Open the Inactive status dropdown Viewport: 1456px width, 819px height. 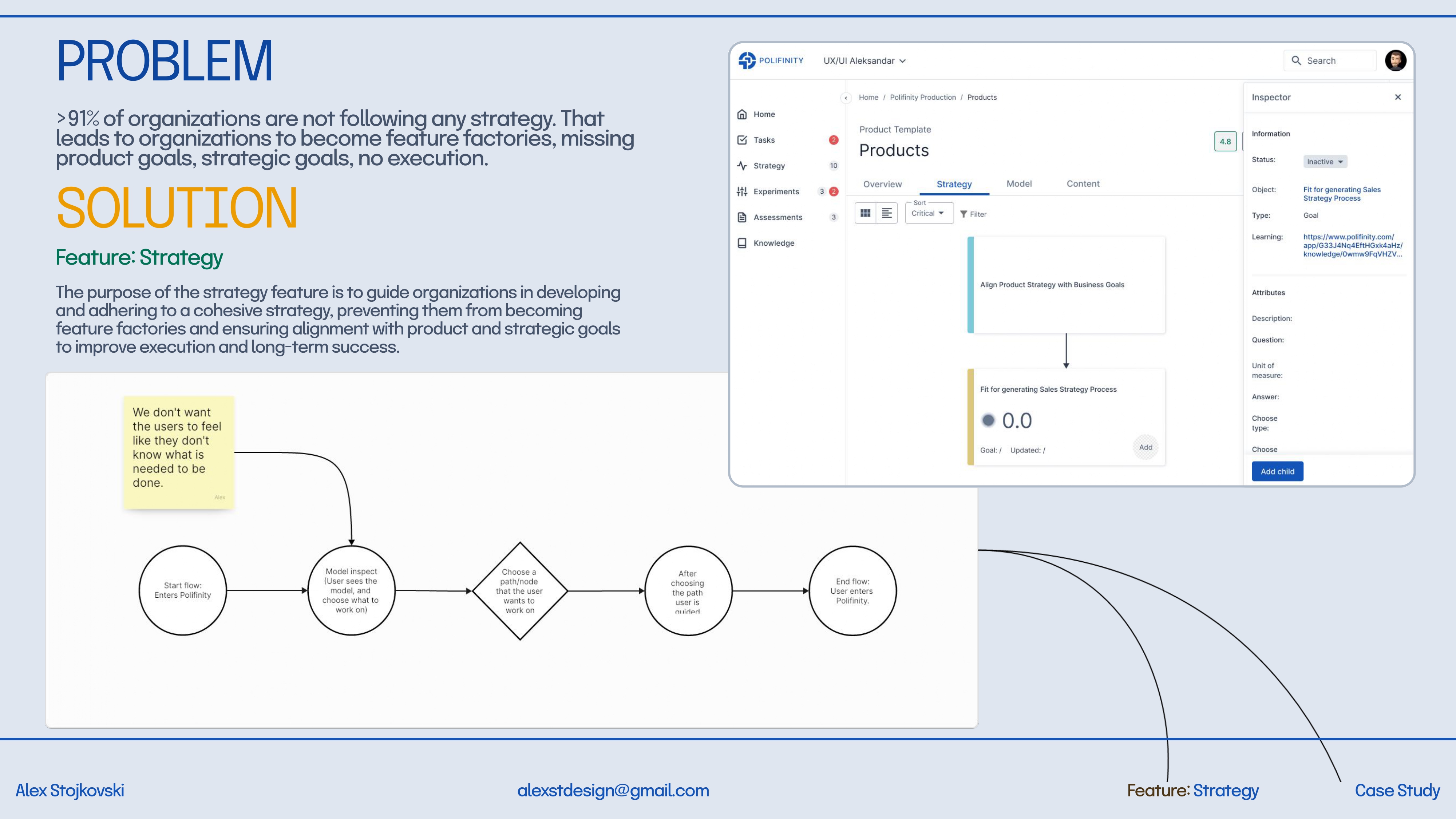1325,162
